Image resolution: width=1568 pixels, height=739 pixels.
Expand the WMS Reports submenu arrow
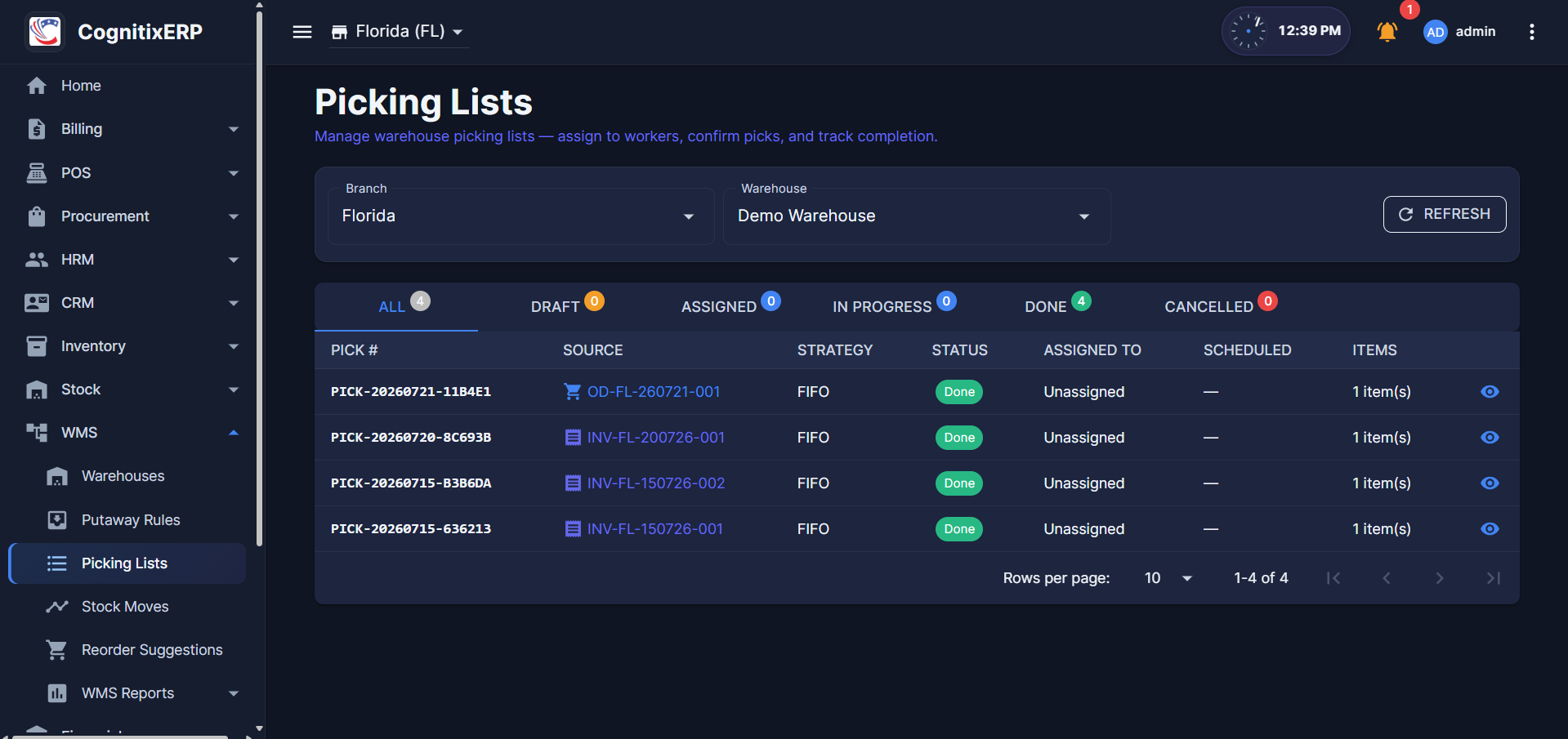[234, 693]
